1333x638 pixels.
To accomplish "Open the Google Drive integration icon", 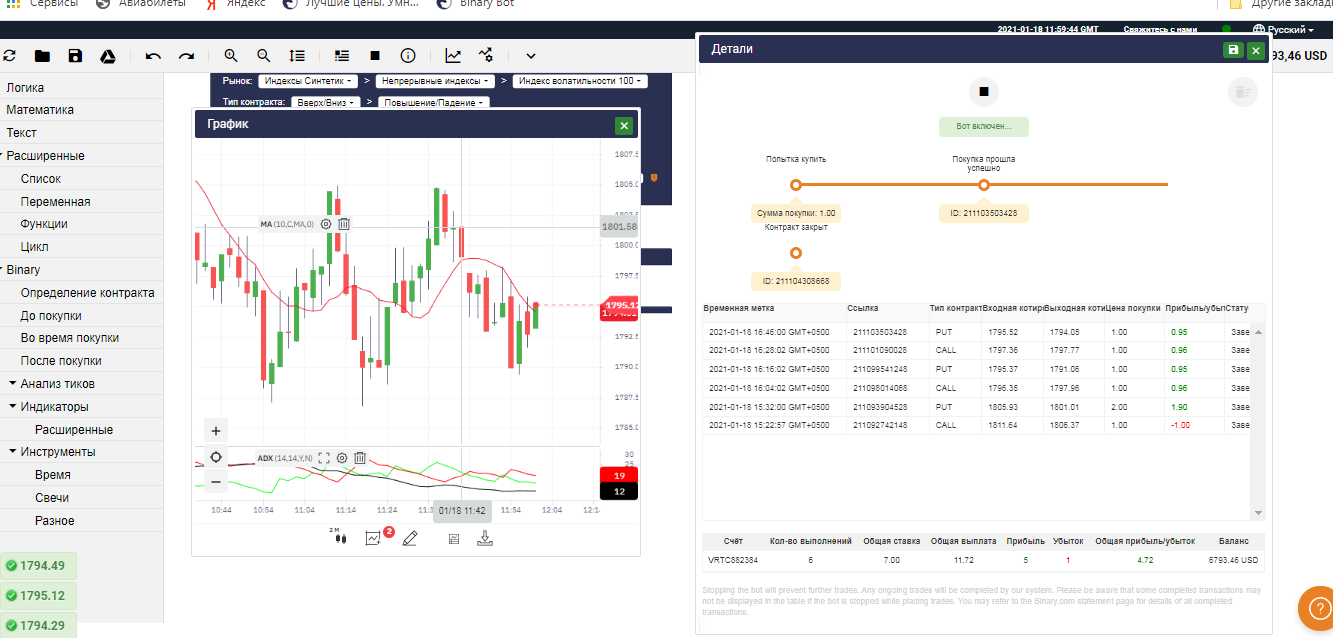I will point(109,56).
